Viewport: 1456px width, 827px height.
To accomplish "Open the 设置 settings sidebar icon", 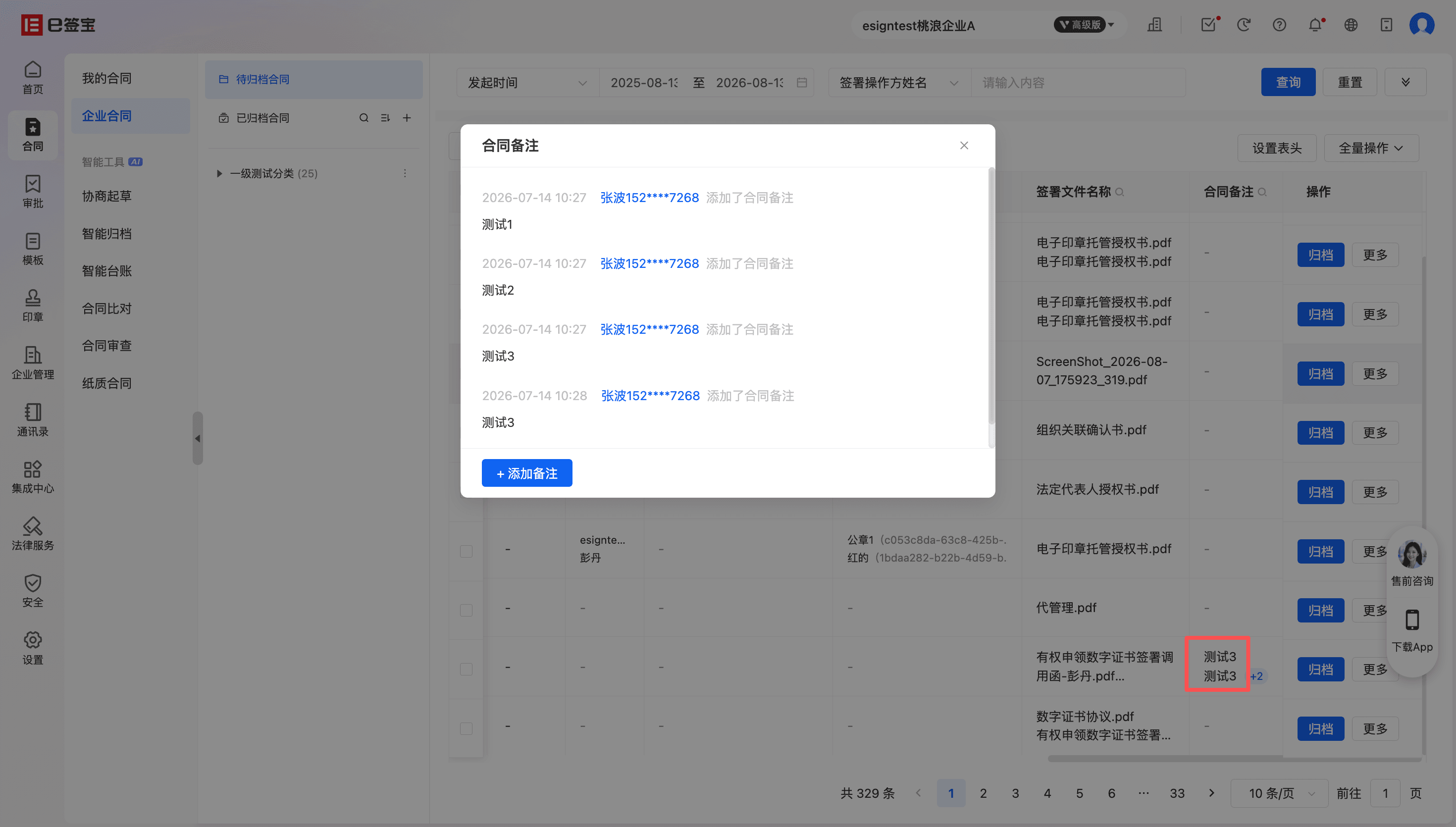I will [x=32, y=648].
